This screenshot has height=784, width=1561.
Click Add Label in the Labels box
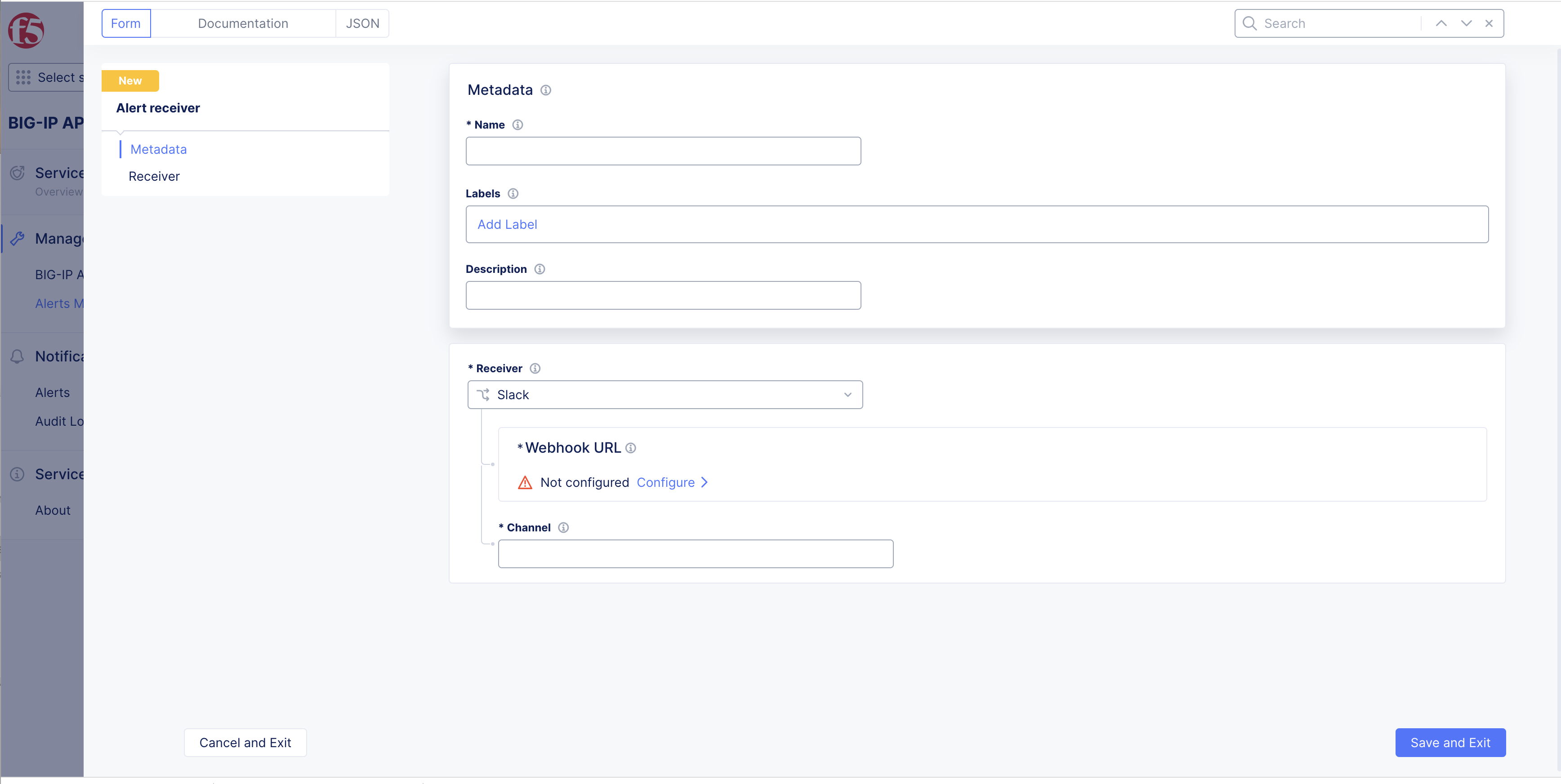[x=507, y=225]
